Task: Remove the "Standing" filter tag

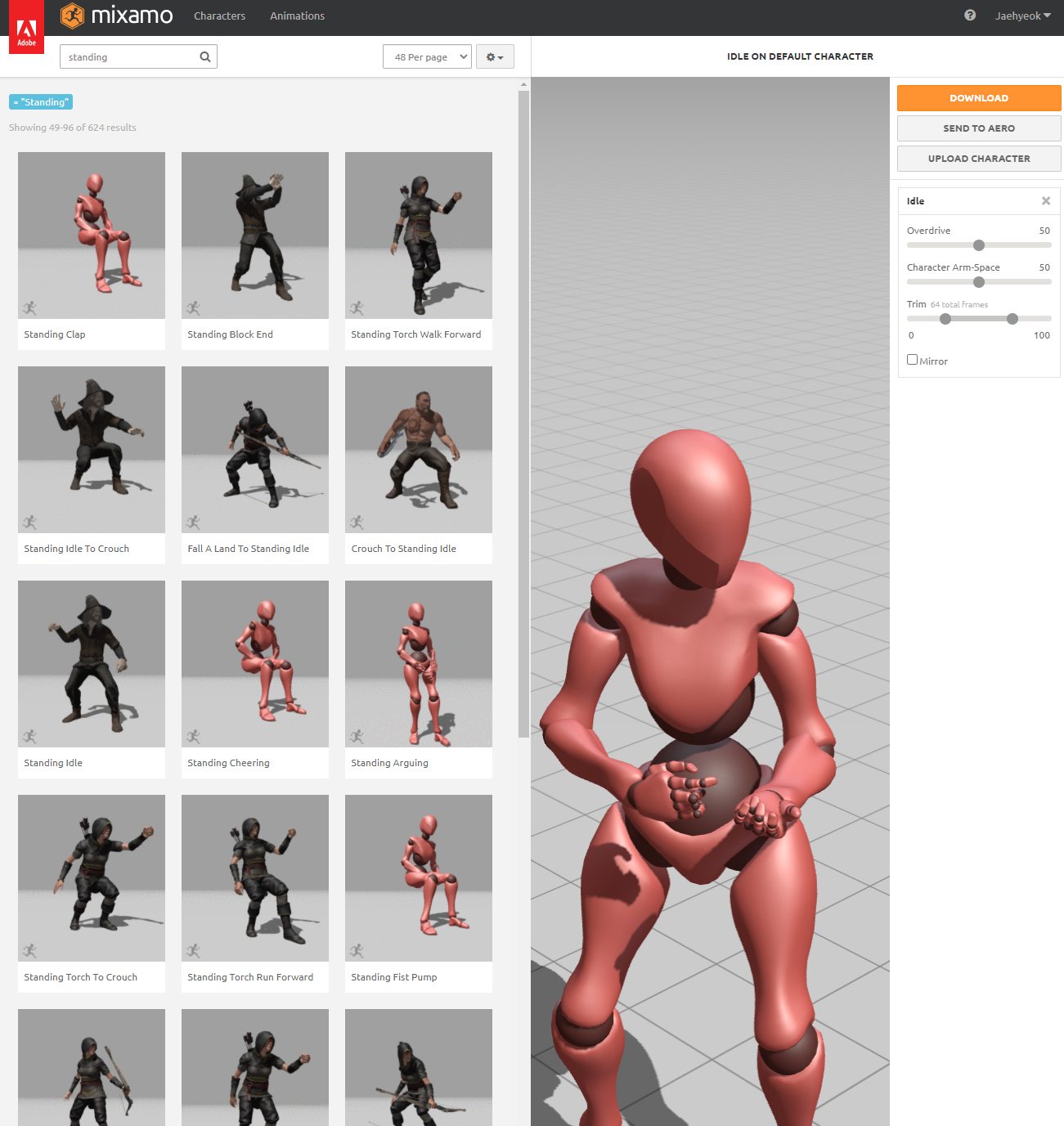Action: [15, 102]
